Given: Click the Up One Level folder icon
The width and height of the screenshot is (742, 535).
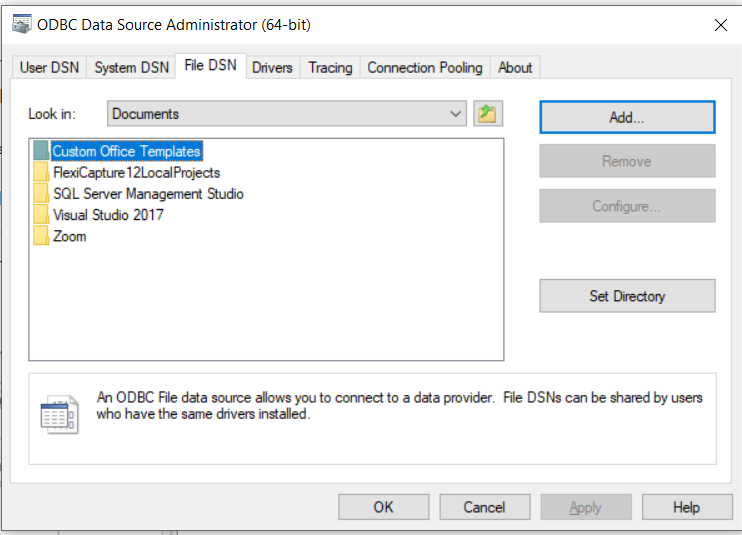Looking at the screenshot, I should [x=488, y=114].
